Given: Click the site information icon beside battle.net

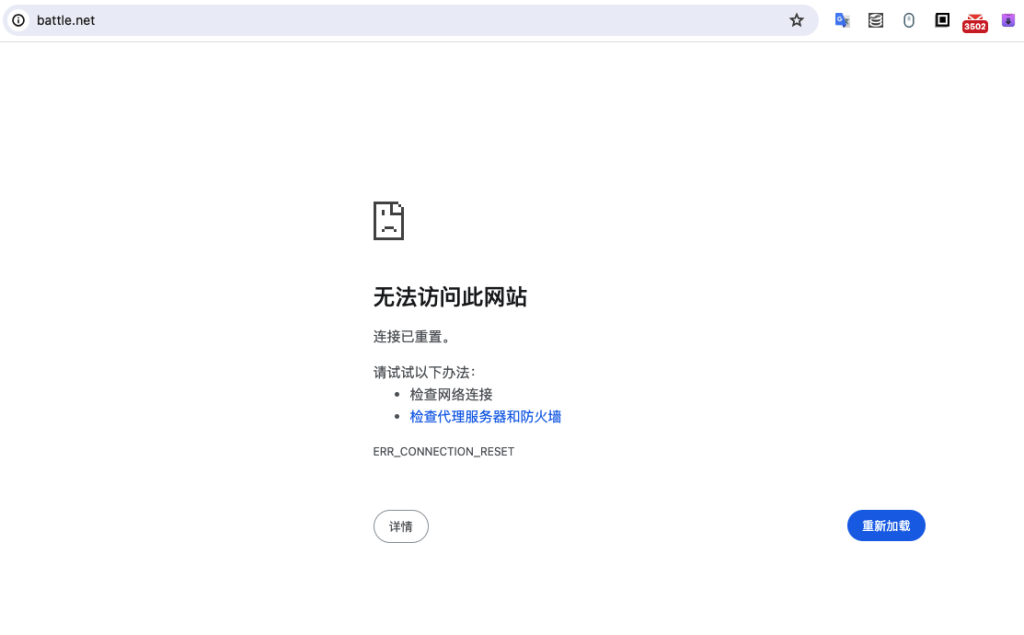Looking at the screenshot, I should (19, 20).
